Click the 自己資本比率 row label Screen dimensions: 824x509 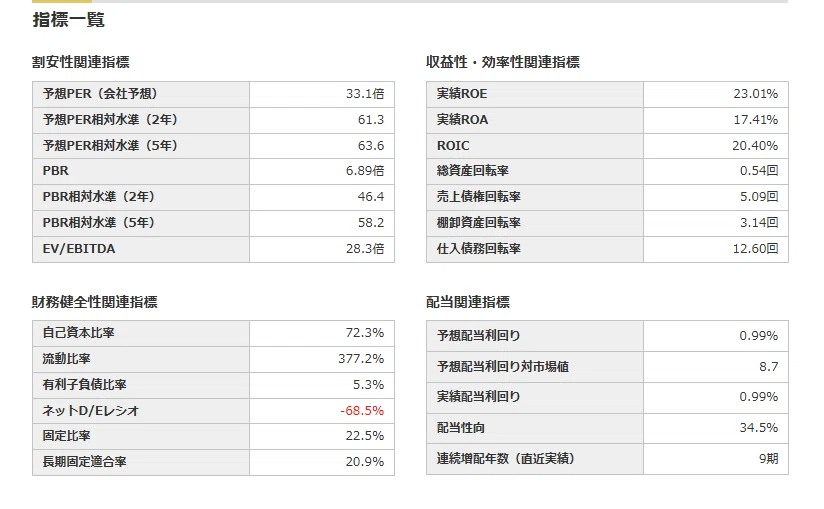[78, 333]
